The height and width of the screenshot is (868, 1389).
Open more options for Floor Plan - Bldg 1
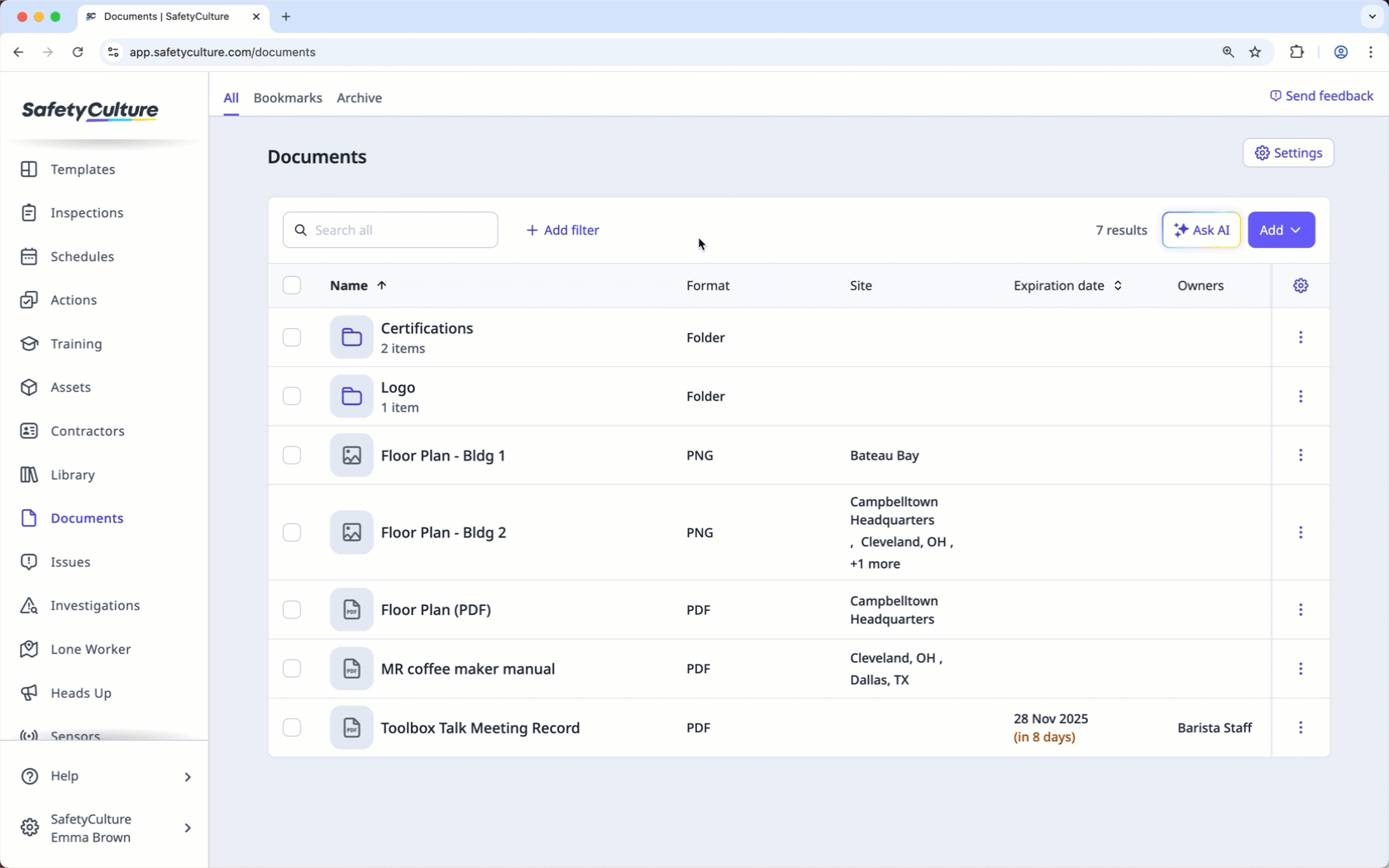click(1301, 455)
